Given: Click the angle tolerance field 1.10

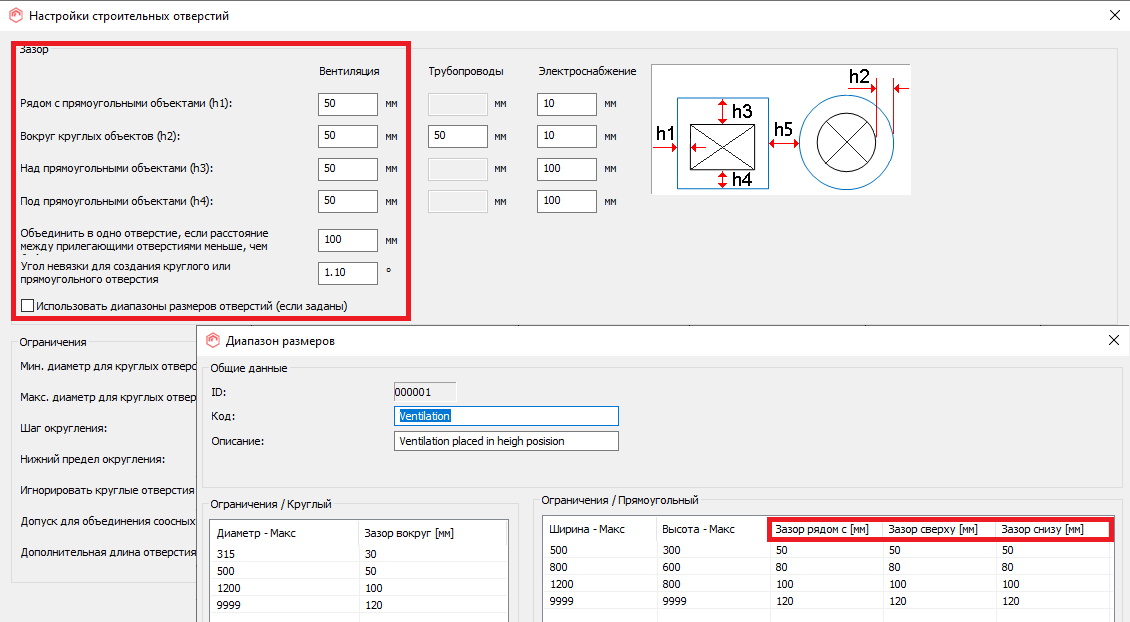Looking at the screenshot, I should (x=348, y=274).
